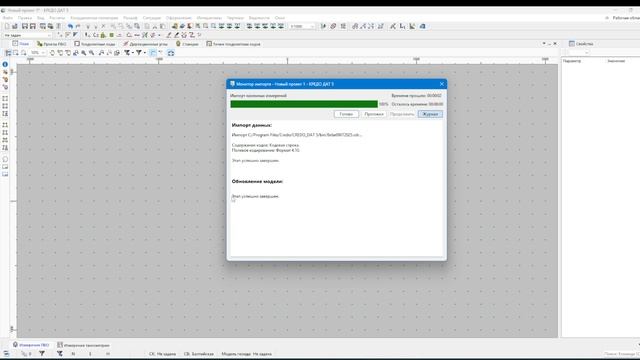This screenshot has height=360, width=640.
Task: Switch to the Измерения ПВО bottom tab
Action: point(31,345)
